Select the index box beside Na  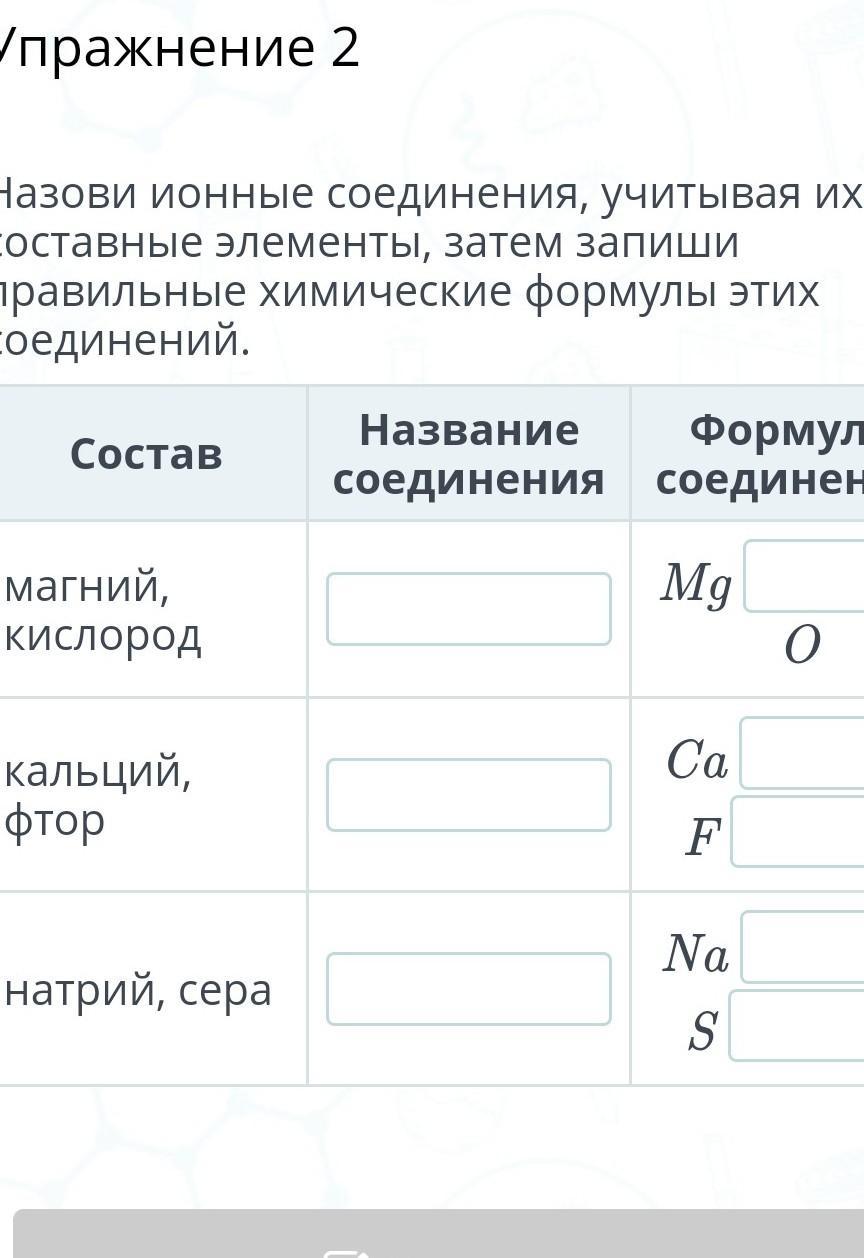point(803,948)
